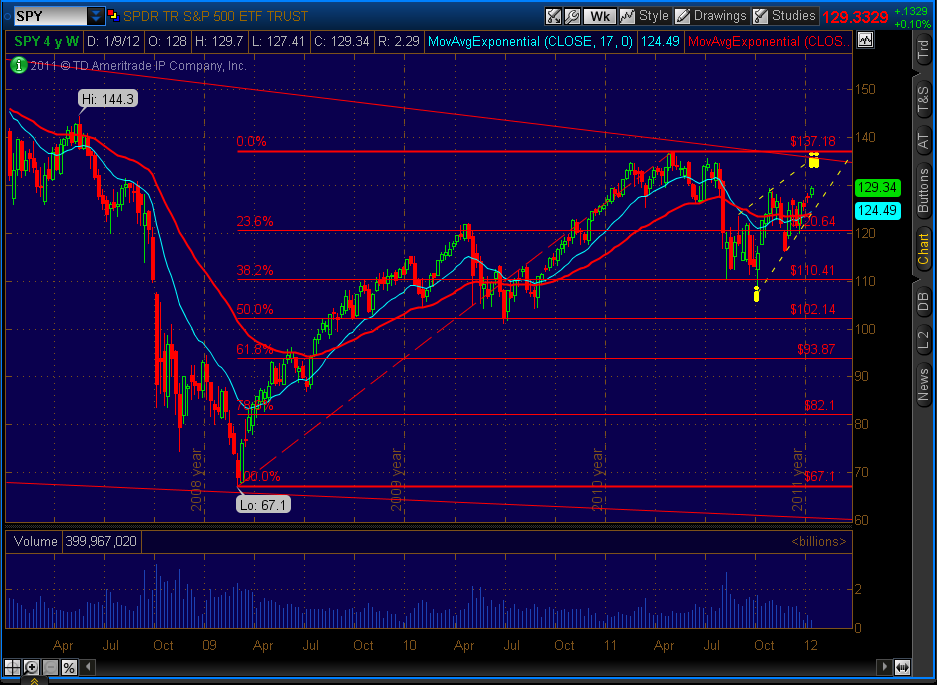Open chart settings wrench icon
Viewport: 937px width, 685px height.
tap(572, 16)
